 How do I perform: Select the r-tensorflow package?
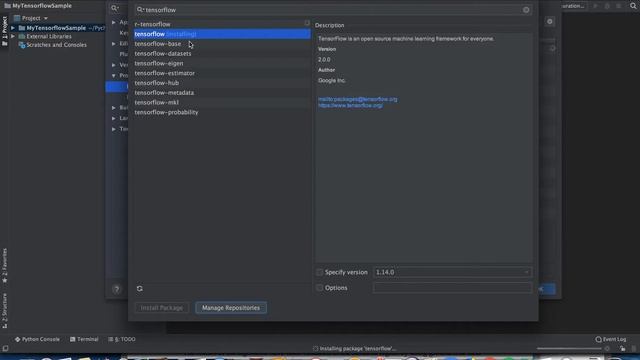[x=222, y=24]
